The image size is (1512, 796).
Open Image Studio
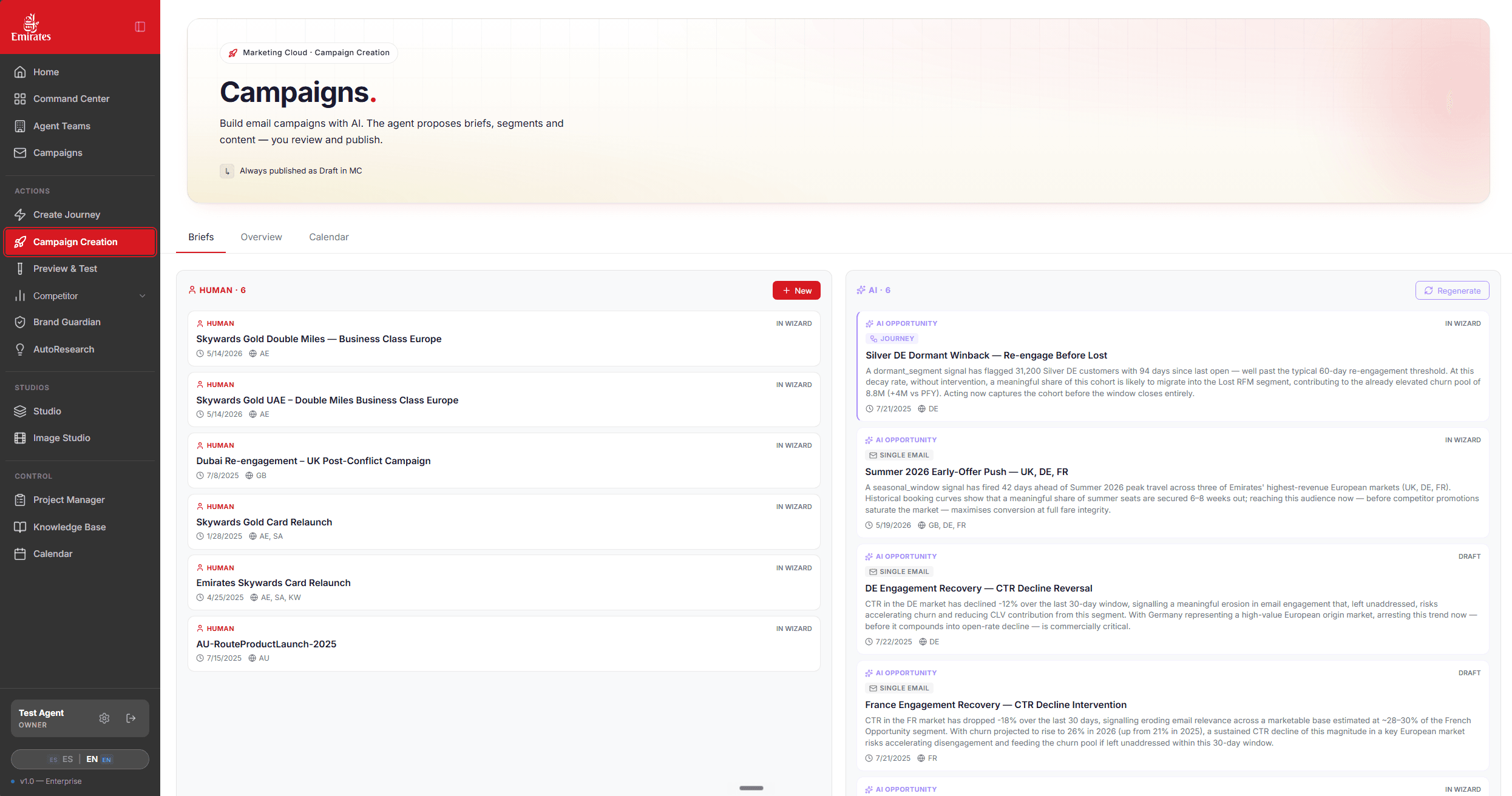[x=80, y=437]
